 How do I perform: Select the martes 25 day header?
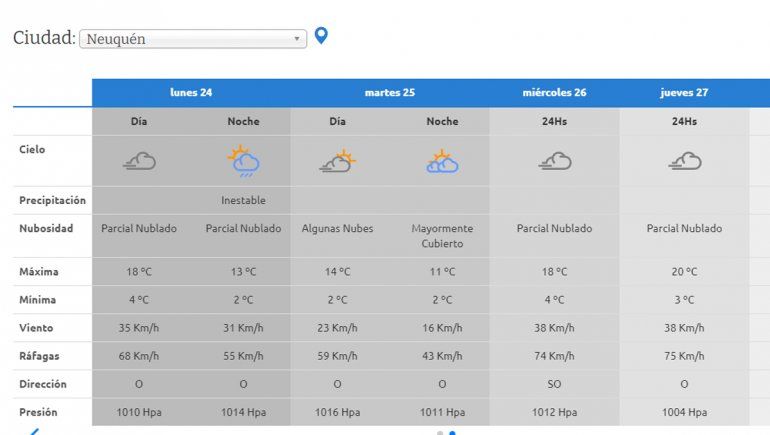[390, 93]
